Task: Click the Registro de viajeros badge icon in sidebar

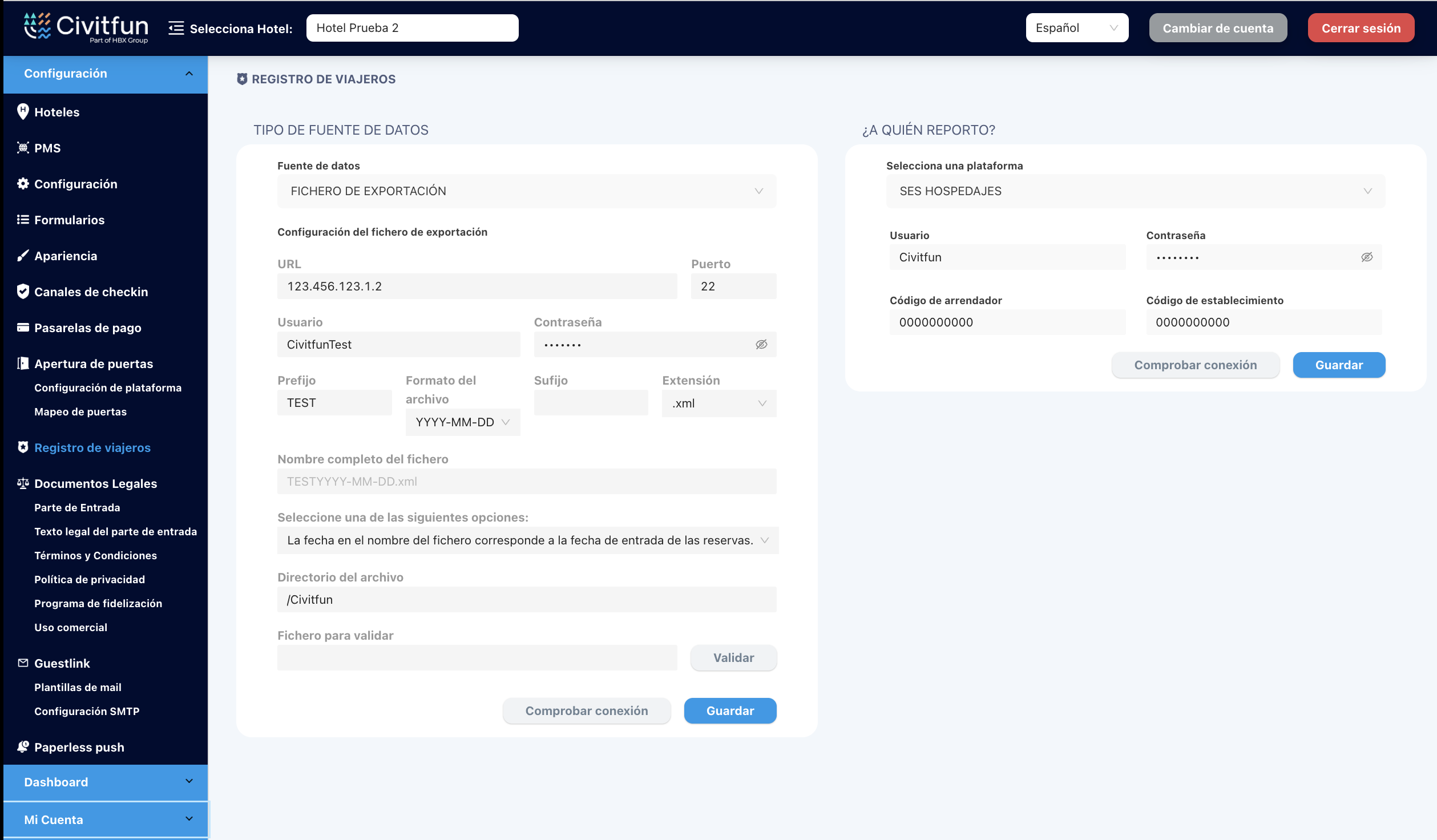Action: [x=23, y=447]
